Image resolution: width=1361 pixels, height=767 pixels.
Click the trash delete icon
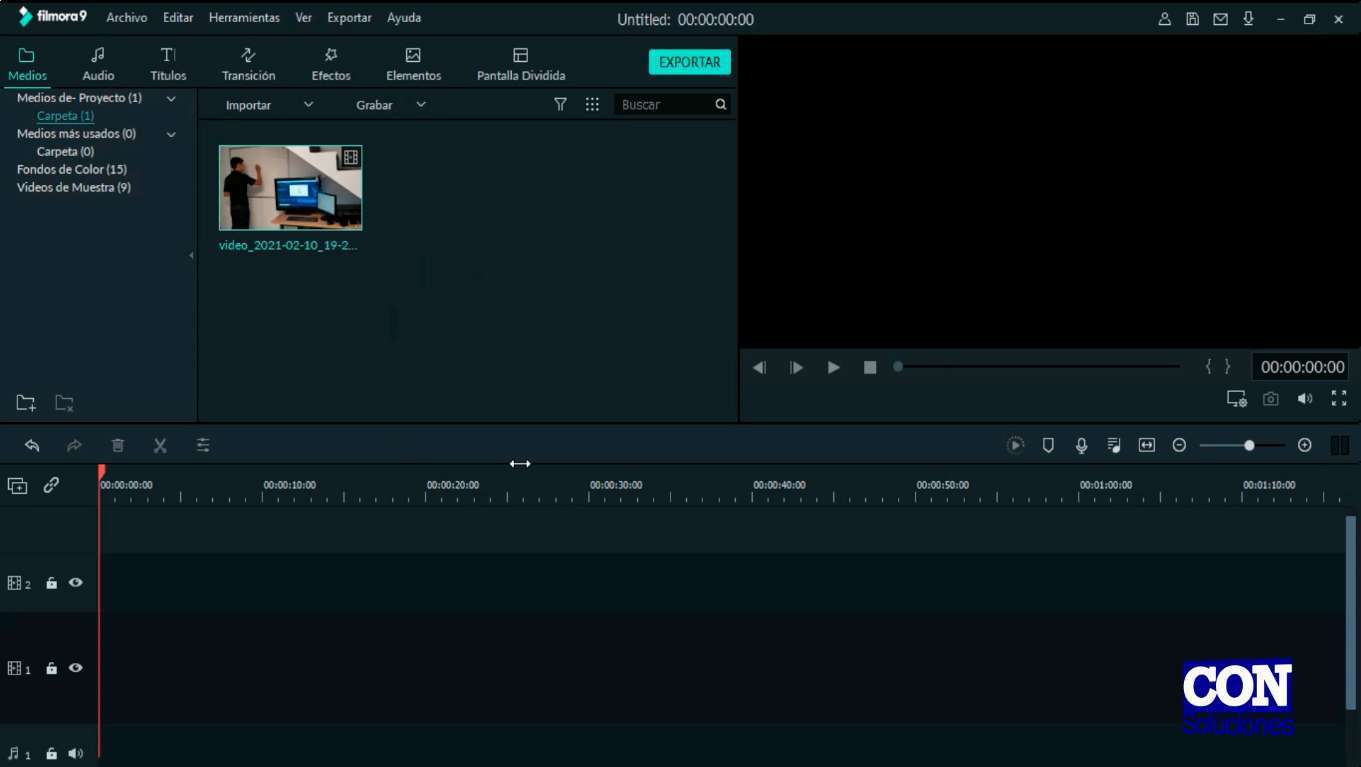click(118, 445)
